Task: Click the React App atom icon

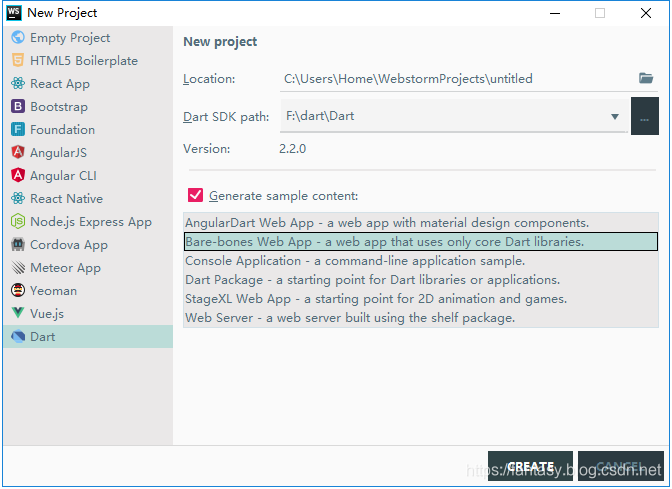Action: tap(18, 83)
